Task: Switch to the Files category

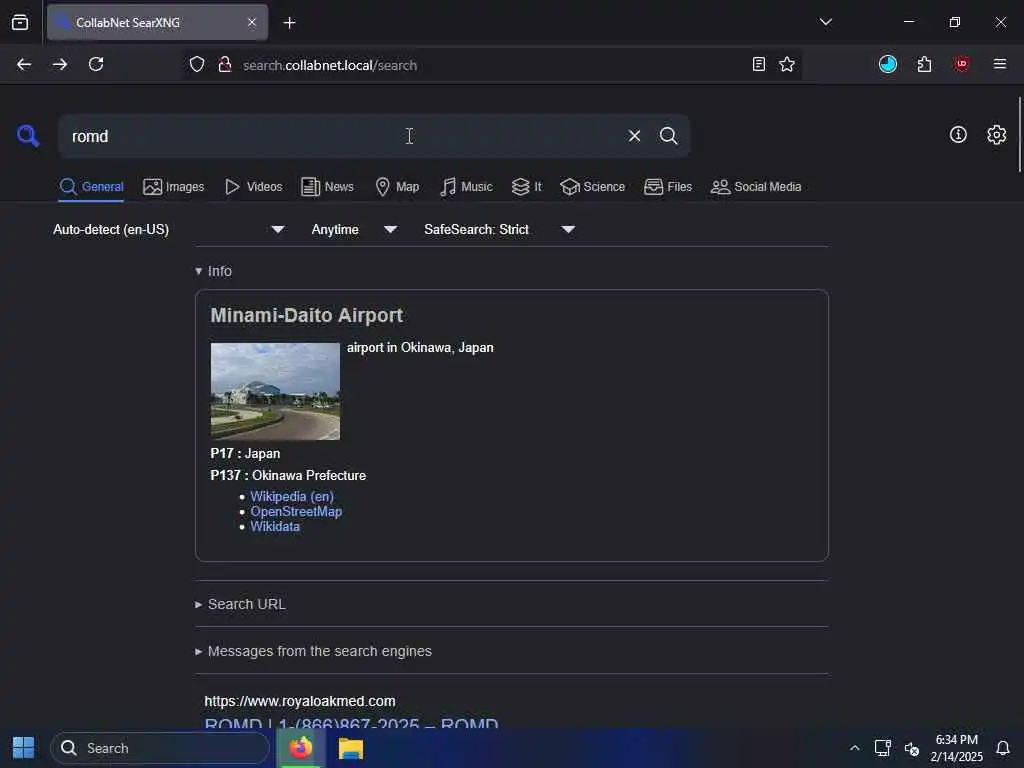Action: click(667, 187)
